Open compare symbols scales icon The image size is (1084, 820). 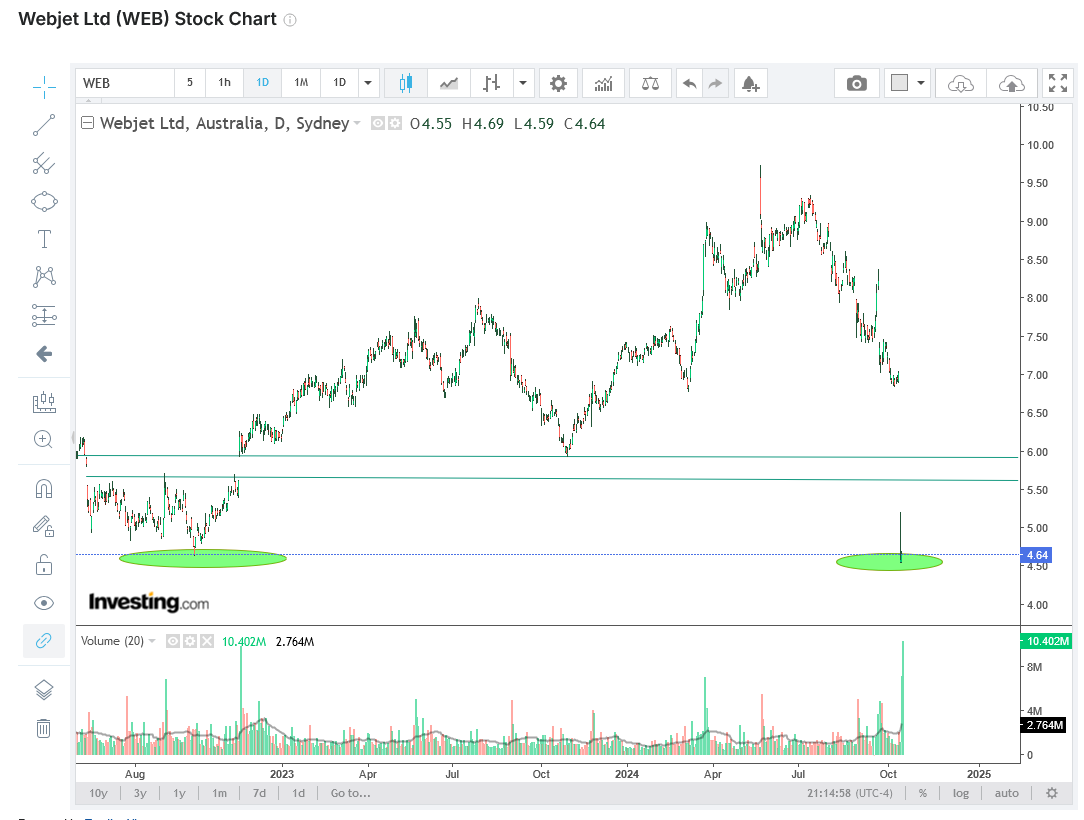[651, 84]
